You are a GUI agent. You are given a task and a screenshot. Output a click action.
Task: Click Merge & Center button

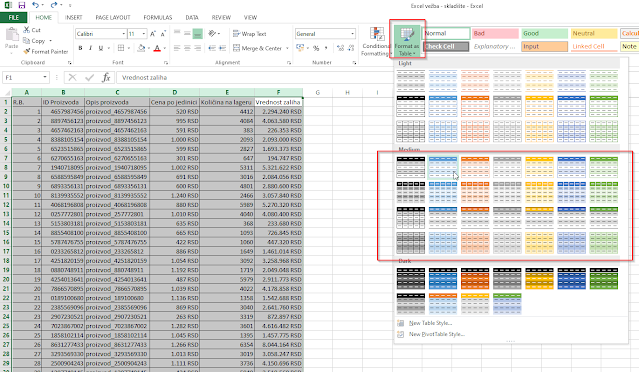tap(257, 48)
